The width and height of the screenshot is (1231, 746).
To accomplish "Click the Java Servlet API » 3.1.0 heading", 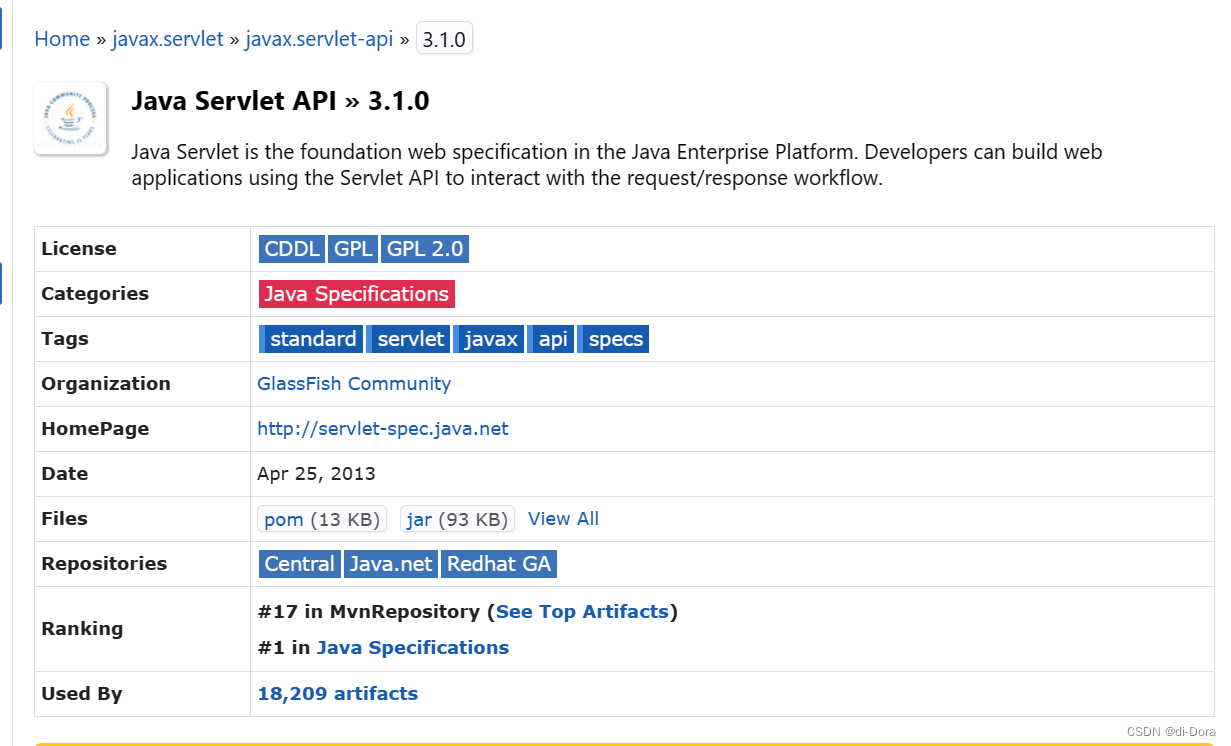I will click(280, 101).
